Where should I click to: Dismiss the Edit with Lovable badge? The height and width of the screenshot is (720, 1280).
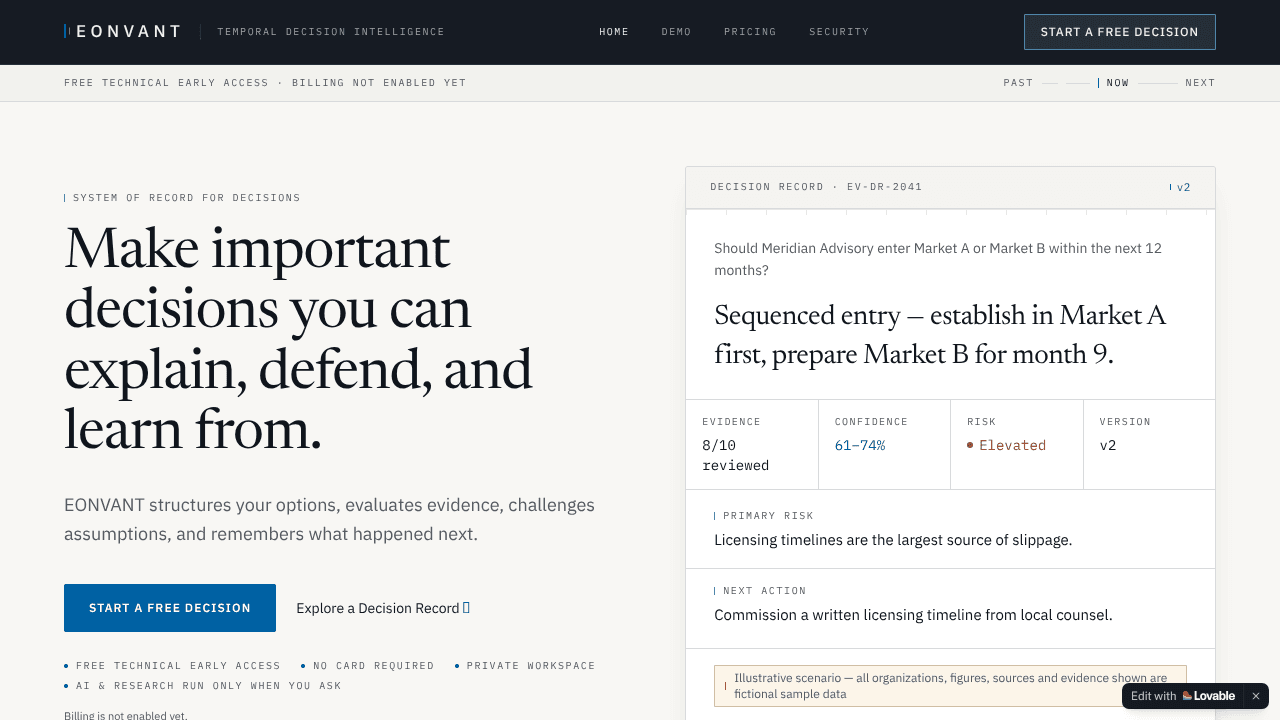[1256, 696]
